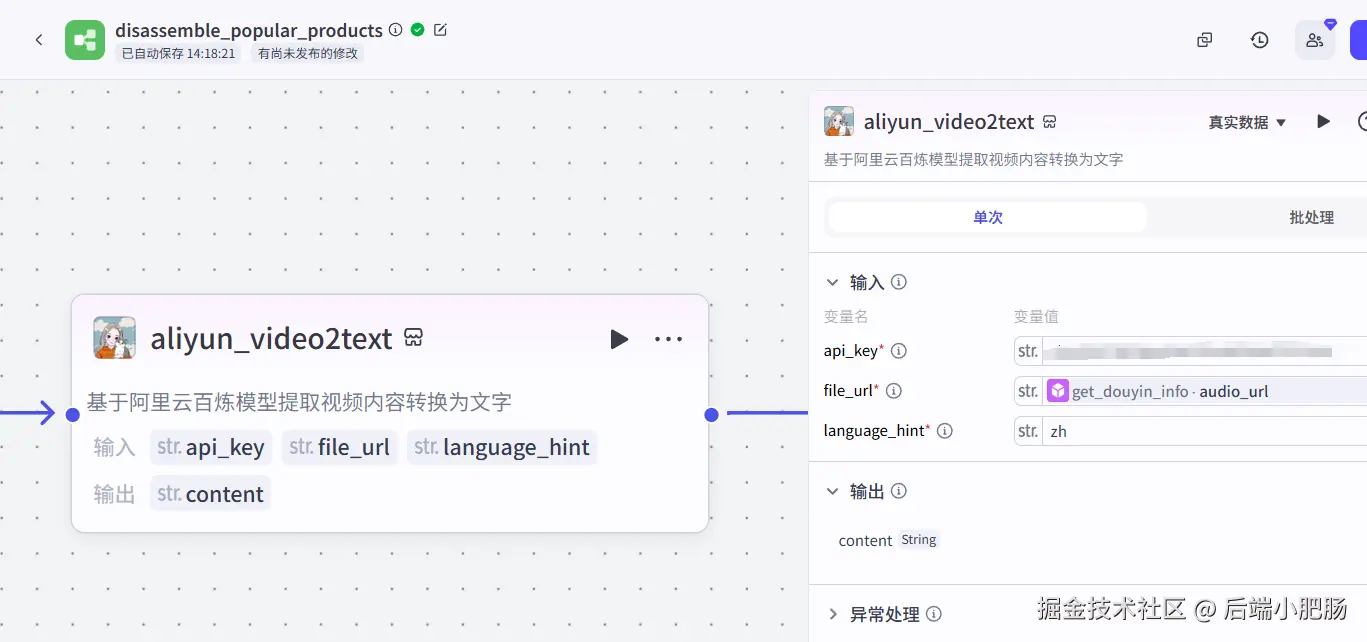This screenshot has height=642, width=1367.
Task: Click the aliyun_video2text title in side panel
Action: click(949, 122)
